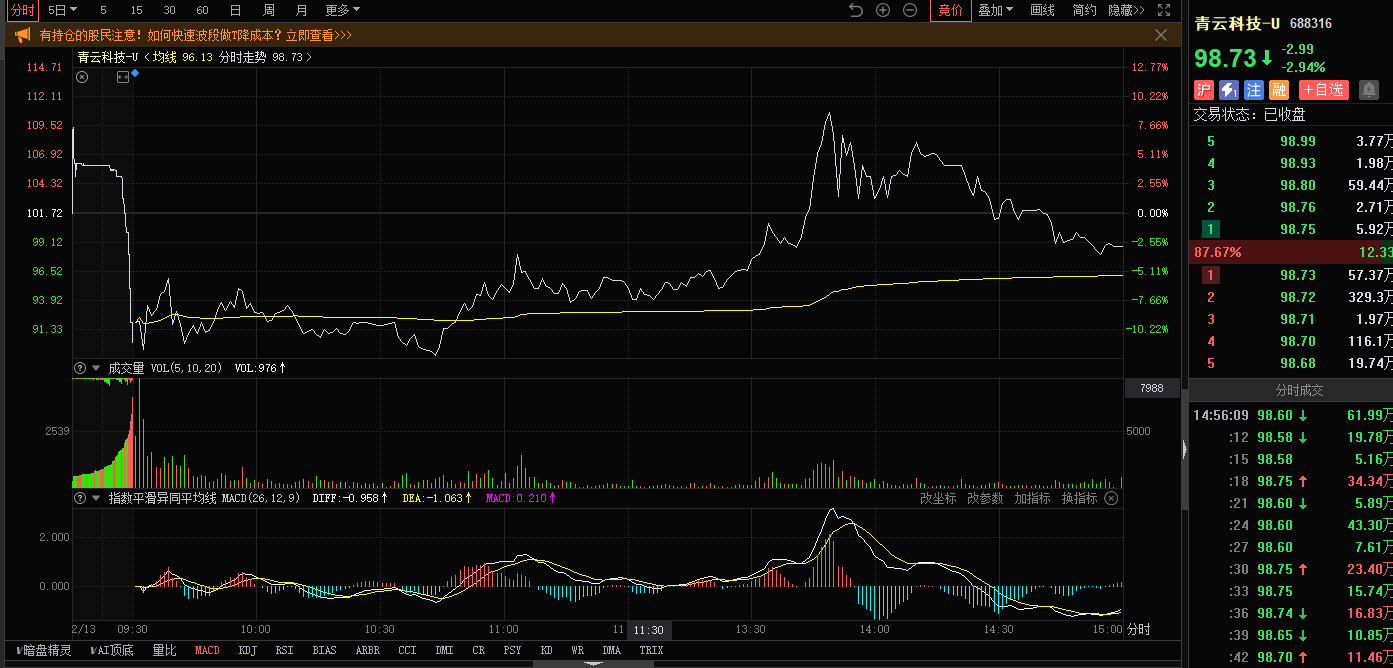Toggle the 竞价 auction display
1393x668 pixels.
(x=950, y=10)
